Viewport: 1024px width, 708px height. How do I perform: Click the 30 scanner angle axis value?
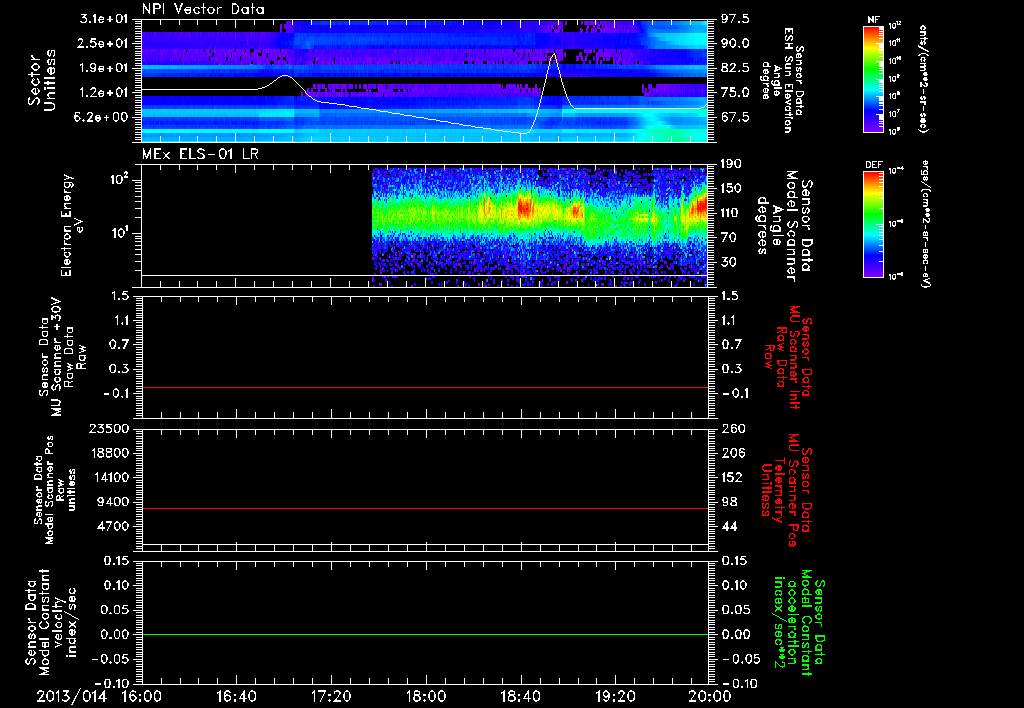pyautogui.click(x=729, y=263)
